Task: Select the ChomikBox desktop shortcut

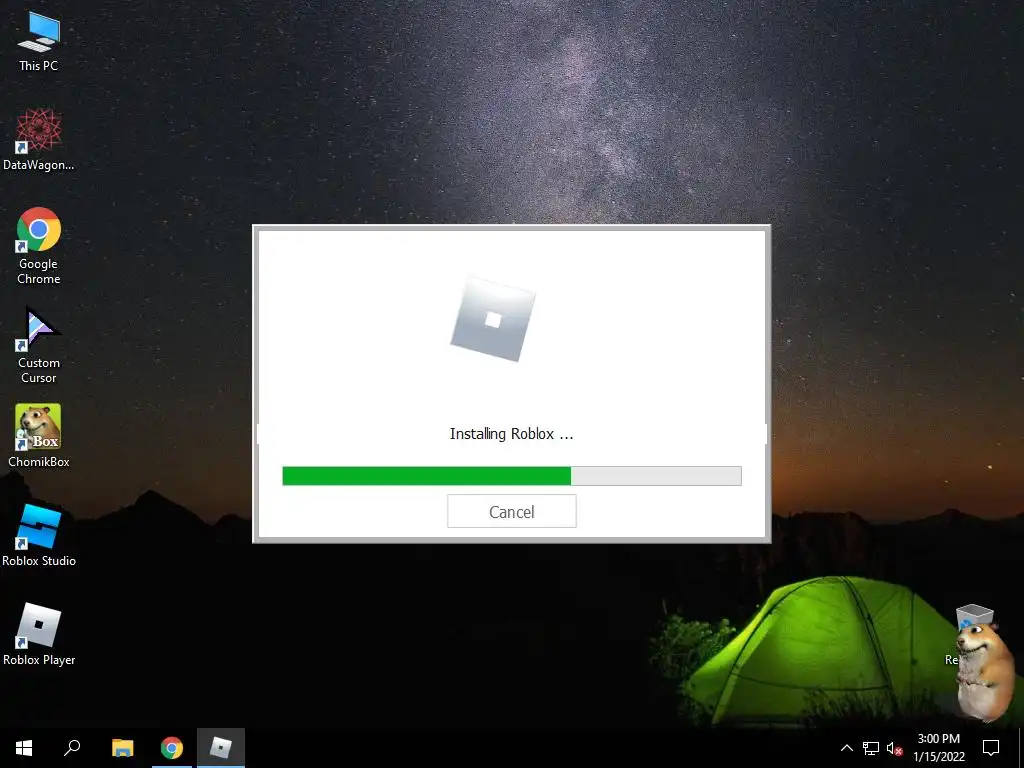Action: point(39,436)
